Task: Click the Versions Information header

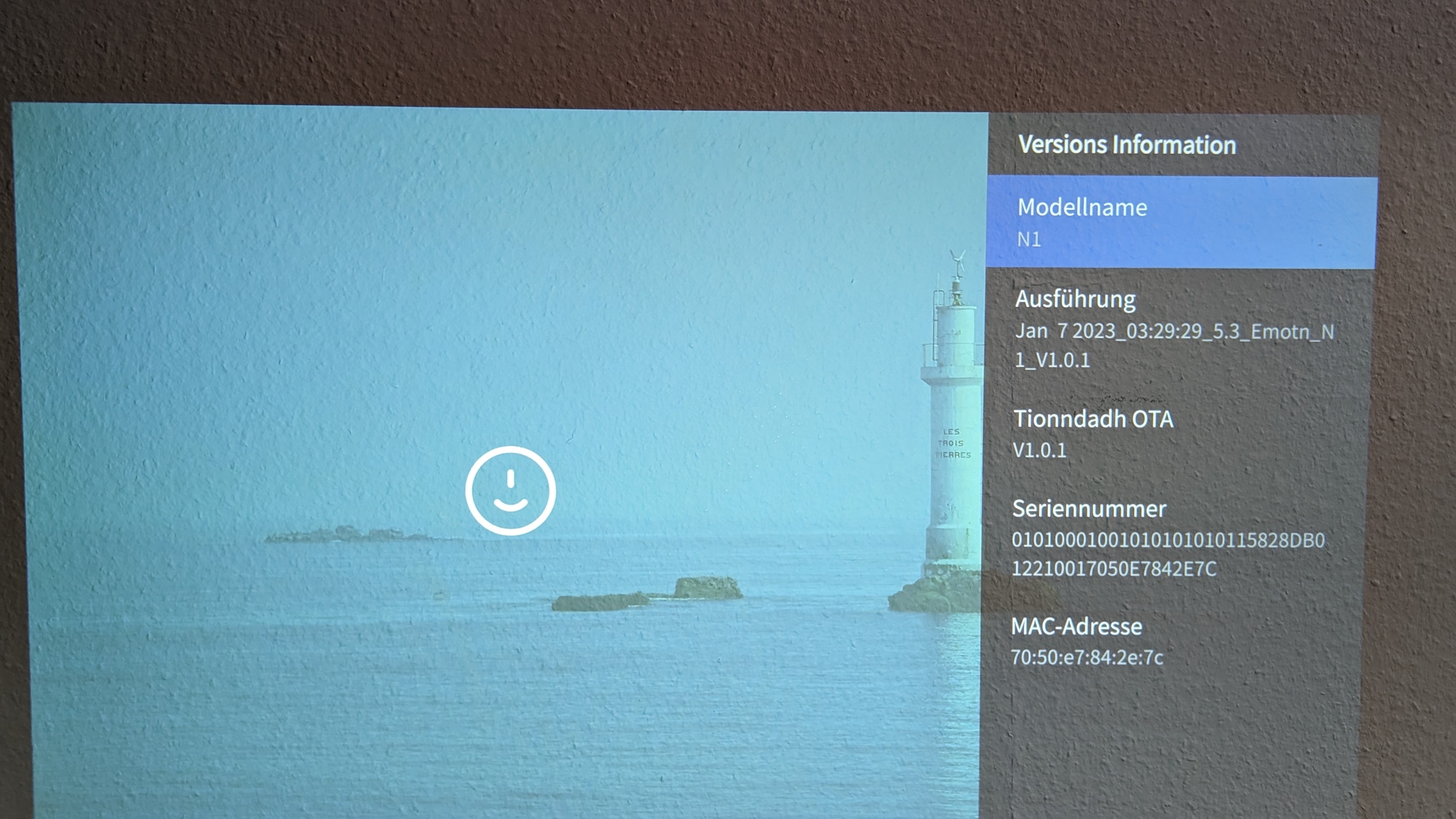Action: click(1127, 145)
